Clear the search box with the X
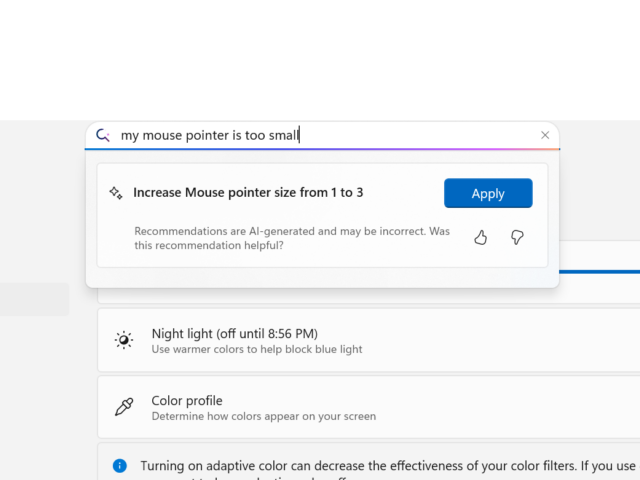The height and width of the screenshot is (480, 640). pos(545,135)
